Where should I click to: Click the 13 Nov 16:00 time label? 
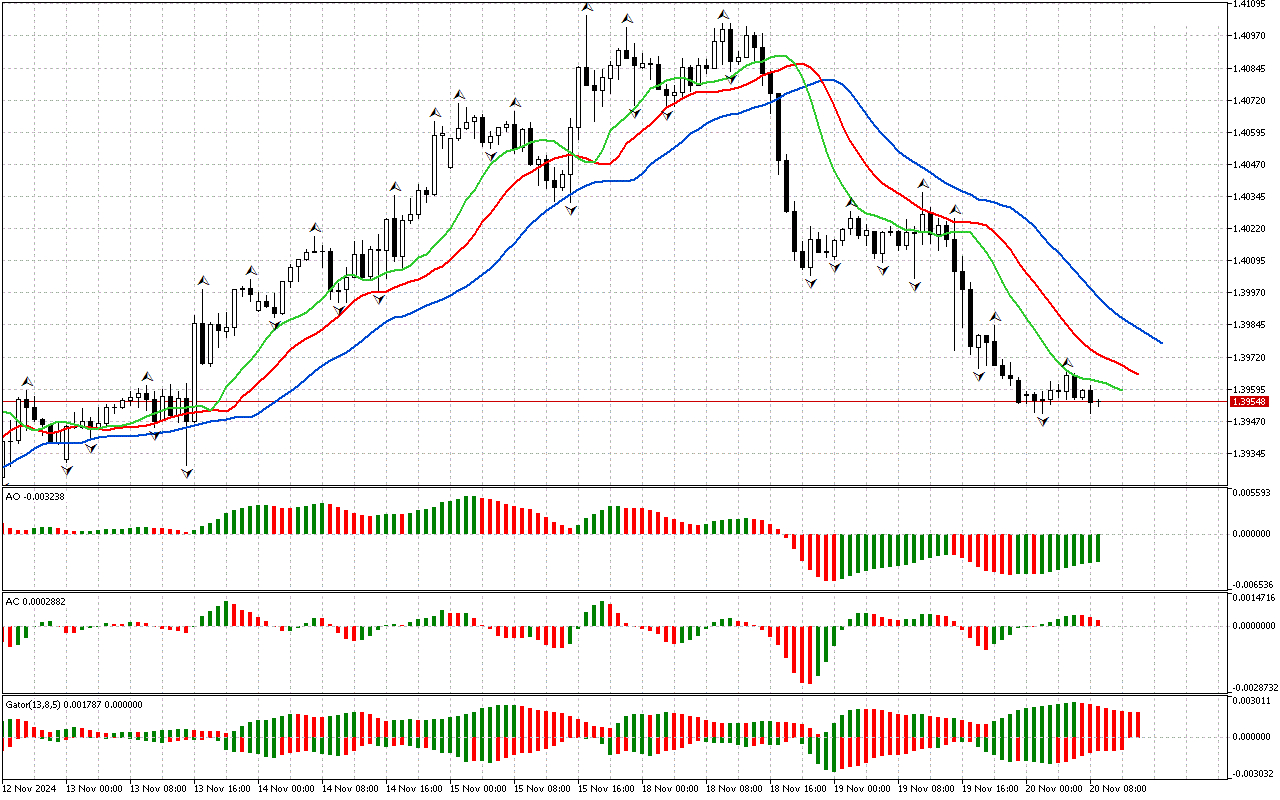(x=221, y=789)
